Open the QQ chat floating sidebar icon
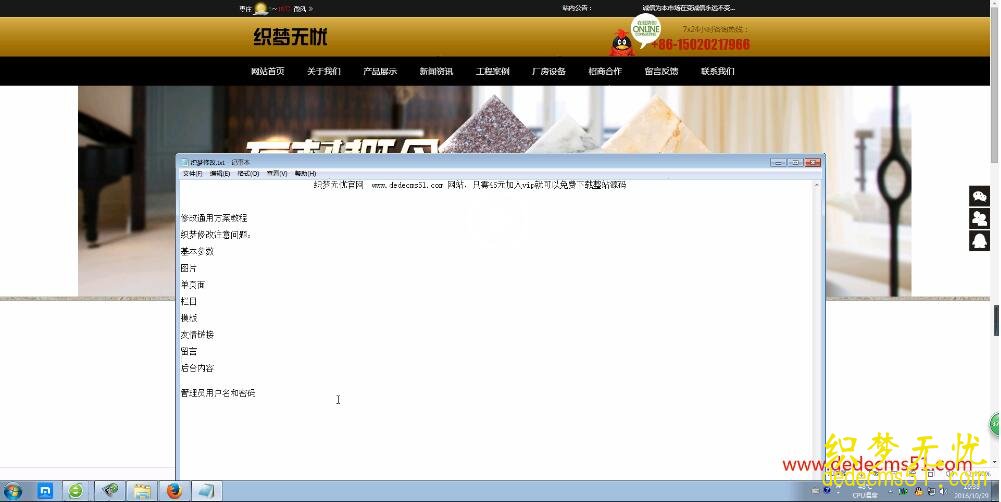 click(x=979, y=241)
